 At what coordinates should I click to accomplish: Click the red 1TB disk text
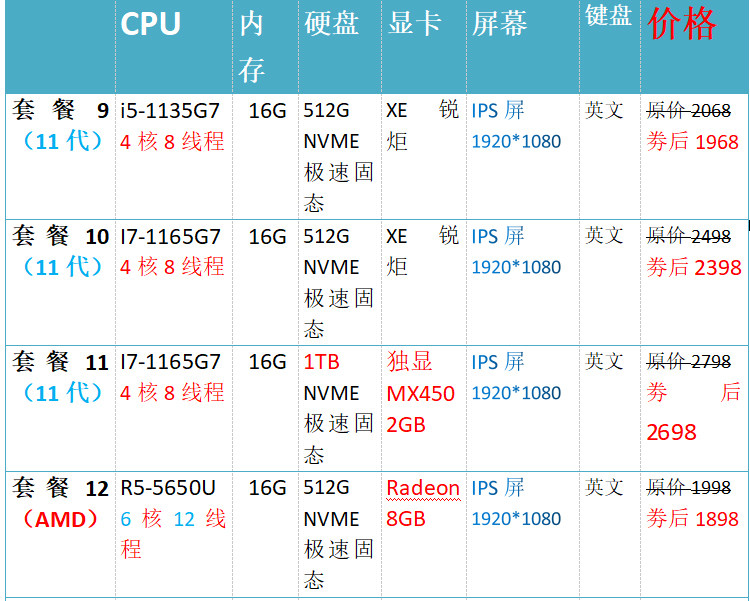coord(321,362)
